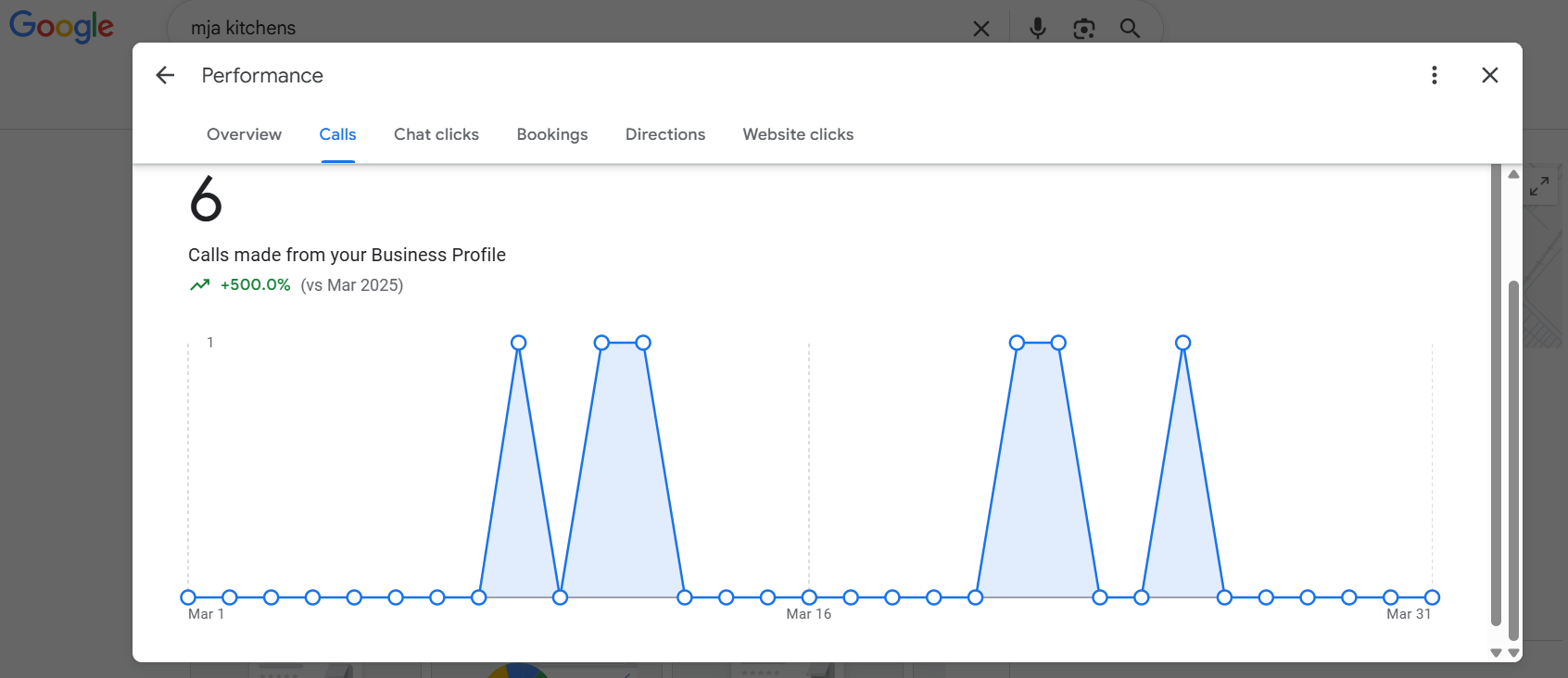Viewport: 1568px width, 678px height.
Task: Start a voice search with the microphone
Action: click(1037, 29)
